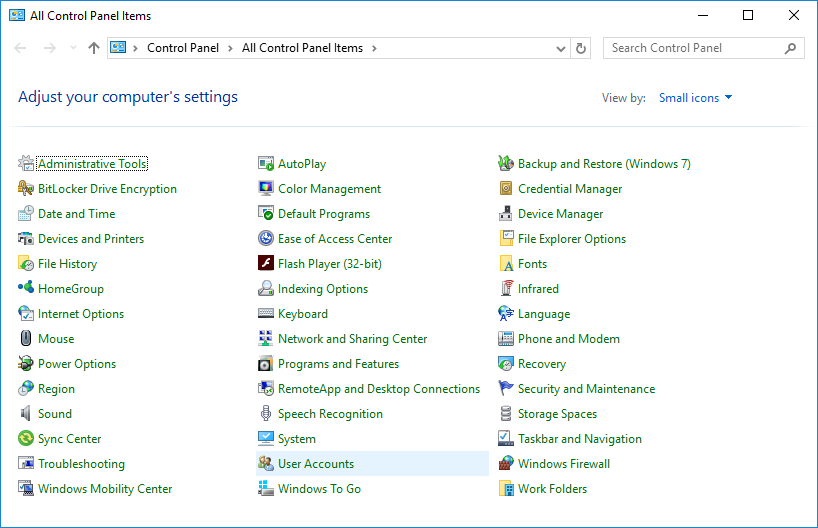Click the All Control Panel Items breadcrumb
Screen dimensions: 818x528
(x=302, y=48)
